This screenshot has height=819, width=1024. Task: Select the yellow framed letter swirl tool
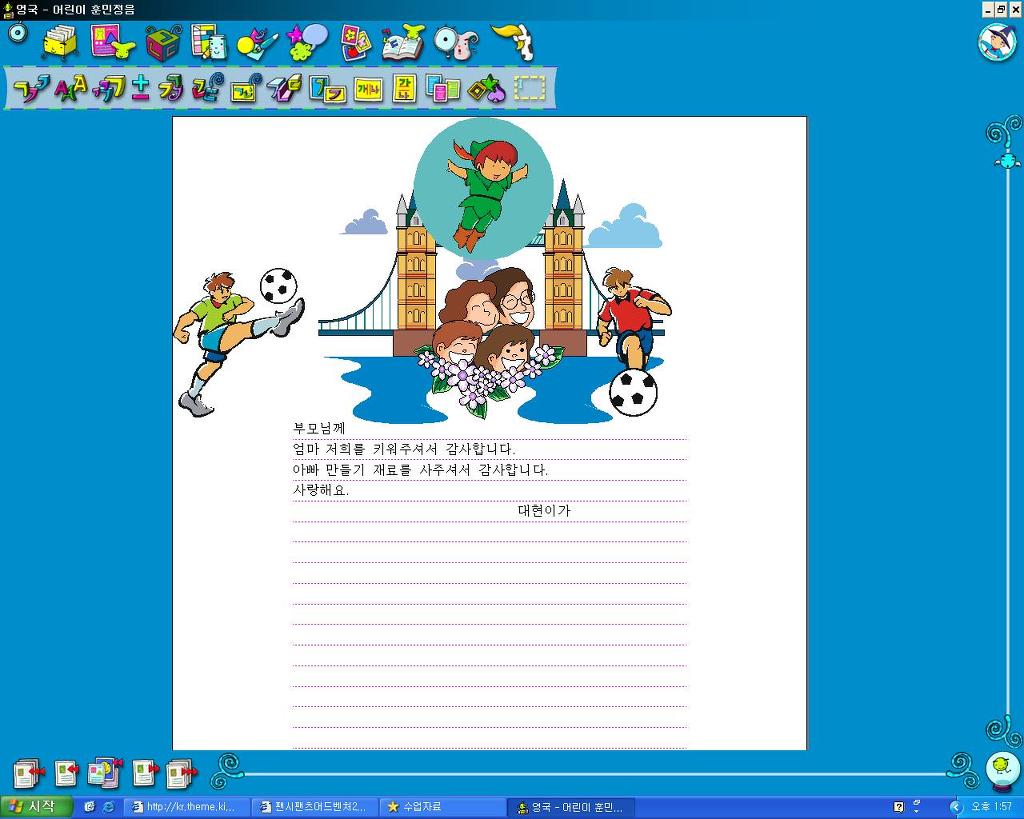point(246,88)
